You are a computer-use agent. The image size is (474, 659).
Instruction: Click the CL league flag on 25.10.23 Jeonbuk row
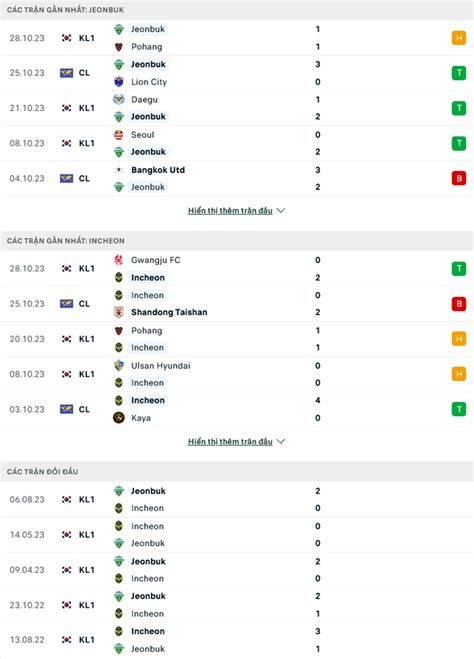coord(66,73)
